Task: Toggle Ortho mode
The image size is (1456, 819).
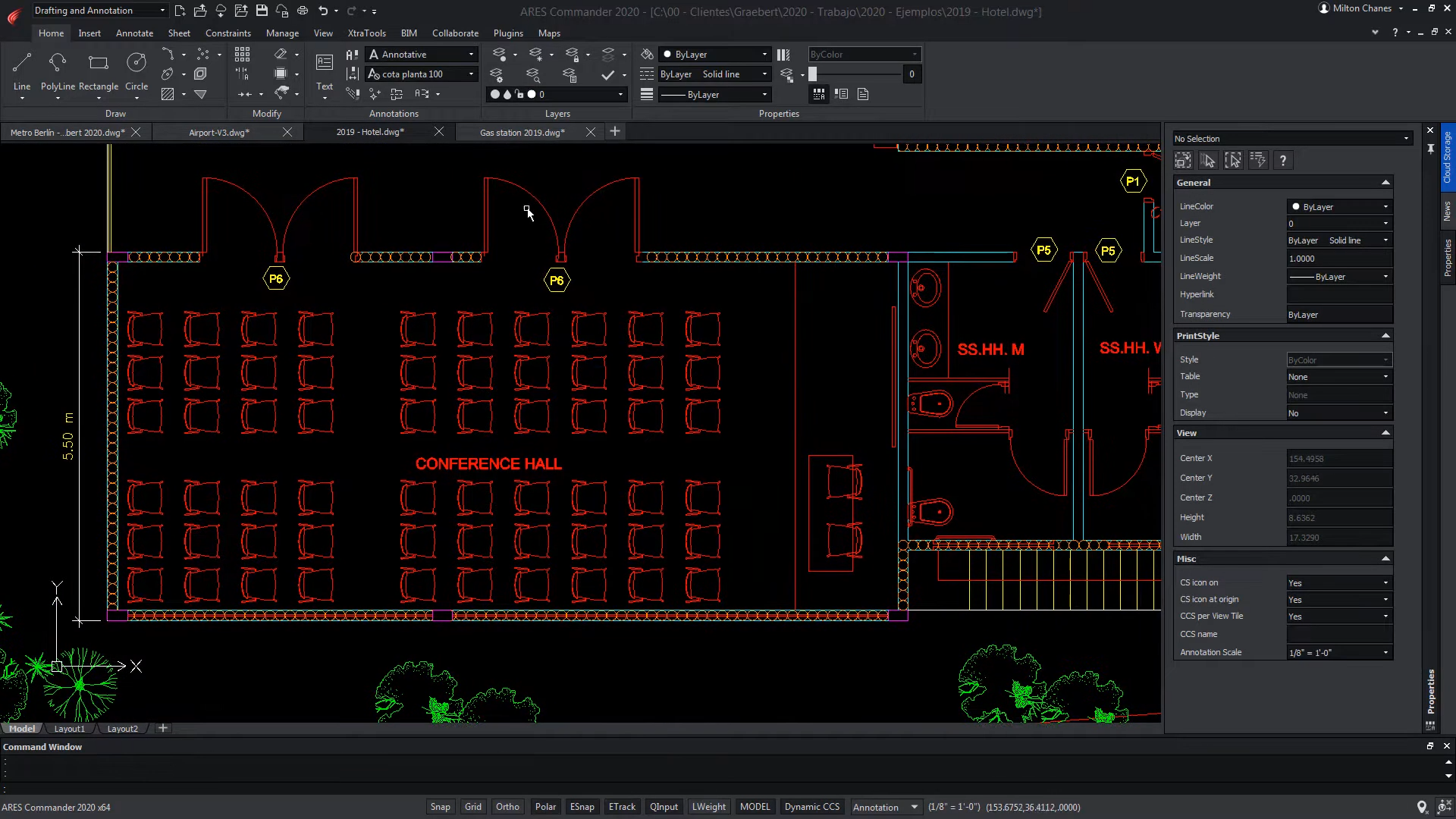Action: [507, 807]
